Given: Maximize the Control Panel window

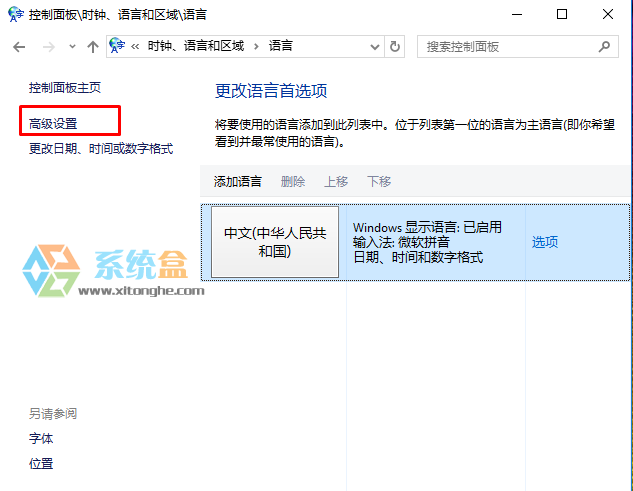Looking at the screenshot, I should 562,14.
